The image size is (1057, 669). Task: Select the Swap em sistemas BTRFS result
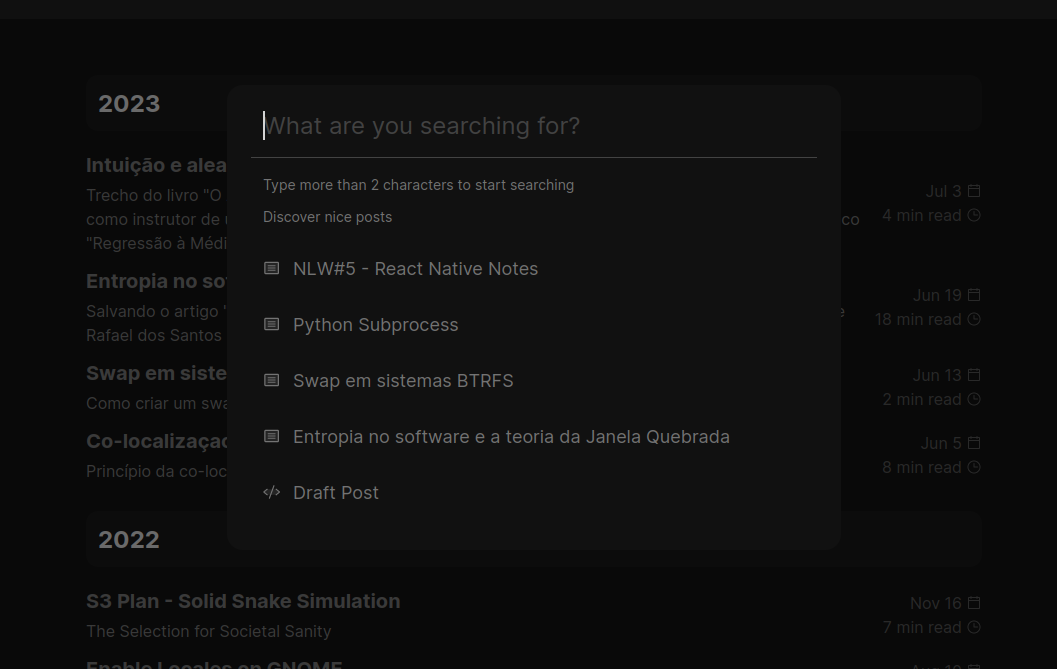tap(403, 381)
